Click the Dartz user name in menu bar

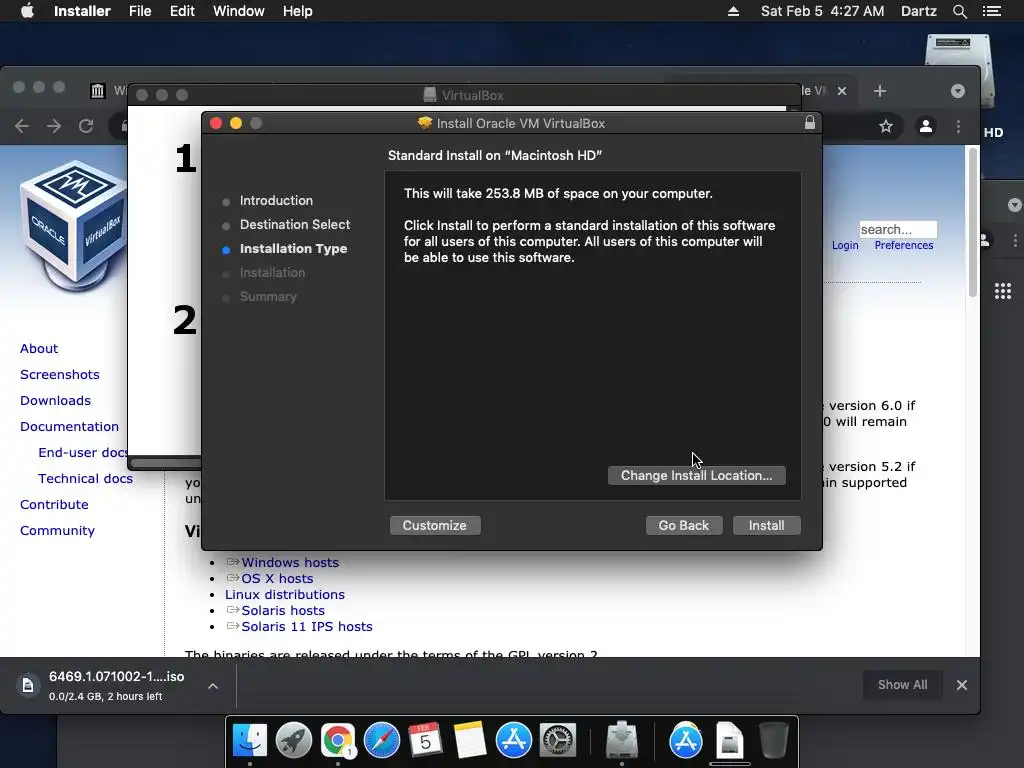tap(918, 11)
